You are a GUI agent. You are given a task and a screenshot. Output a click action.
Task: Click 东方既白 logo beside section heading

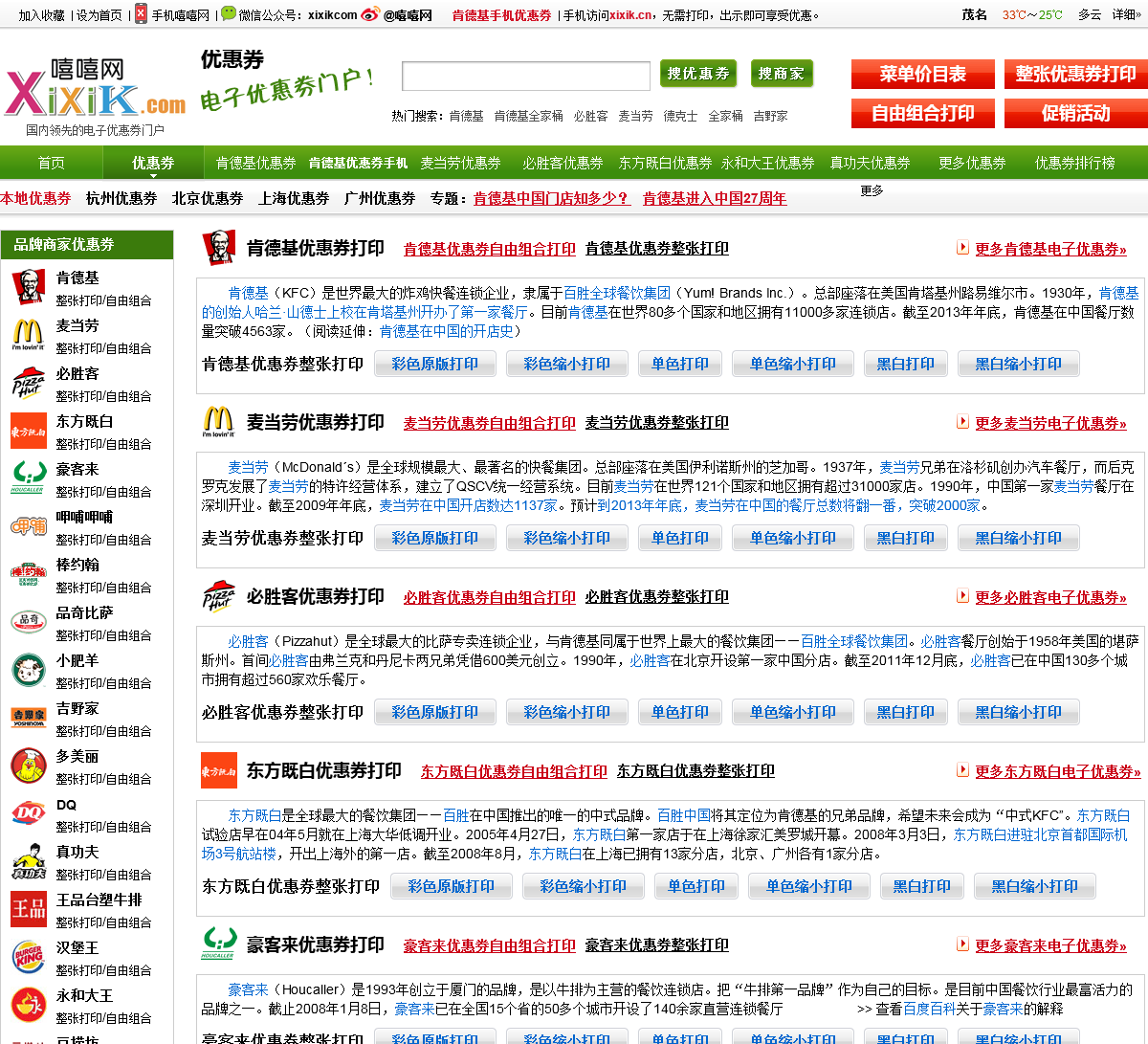coord(218,770)
